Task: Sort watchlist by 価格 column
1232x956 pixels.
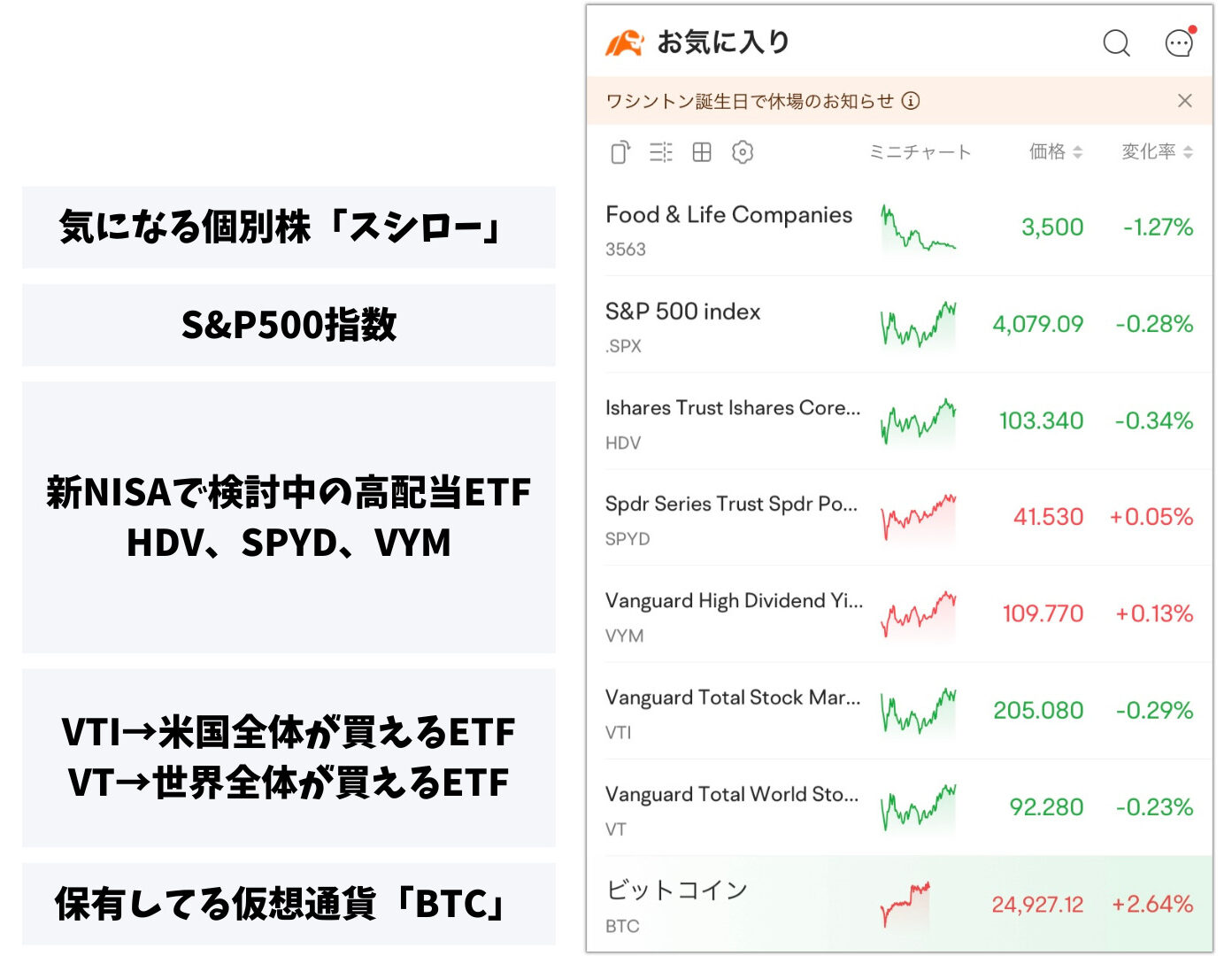Action: pos(1056,152)
